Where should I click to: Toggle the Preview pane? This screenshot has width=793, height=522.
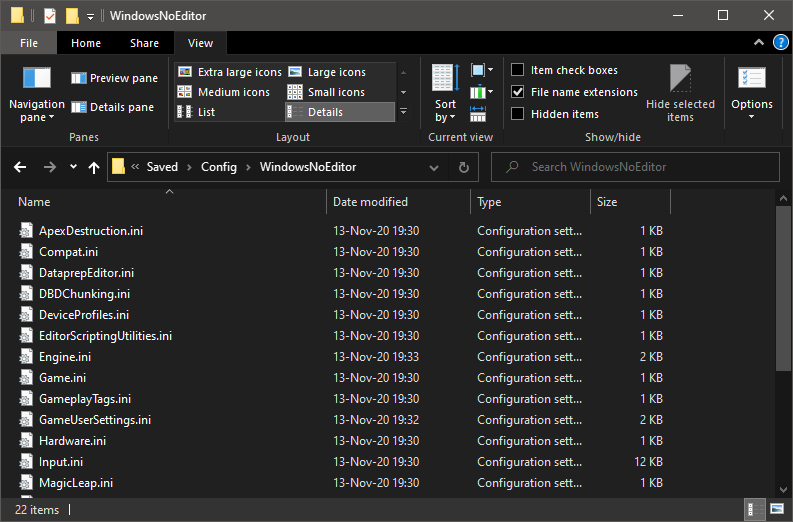pos(114,78)
